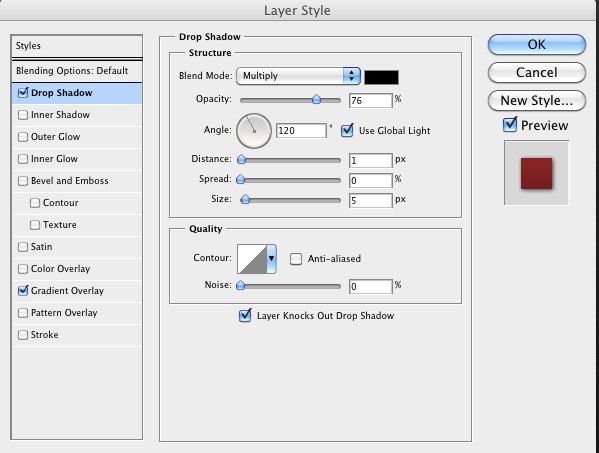The image size is (599, 453).
Task: Uncheck the Drop Shadow checkbox
Action: pos(23,92)
